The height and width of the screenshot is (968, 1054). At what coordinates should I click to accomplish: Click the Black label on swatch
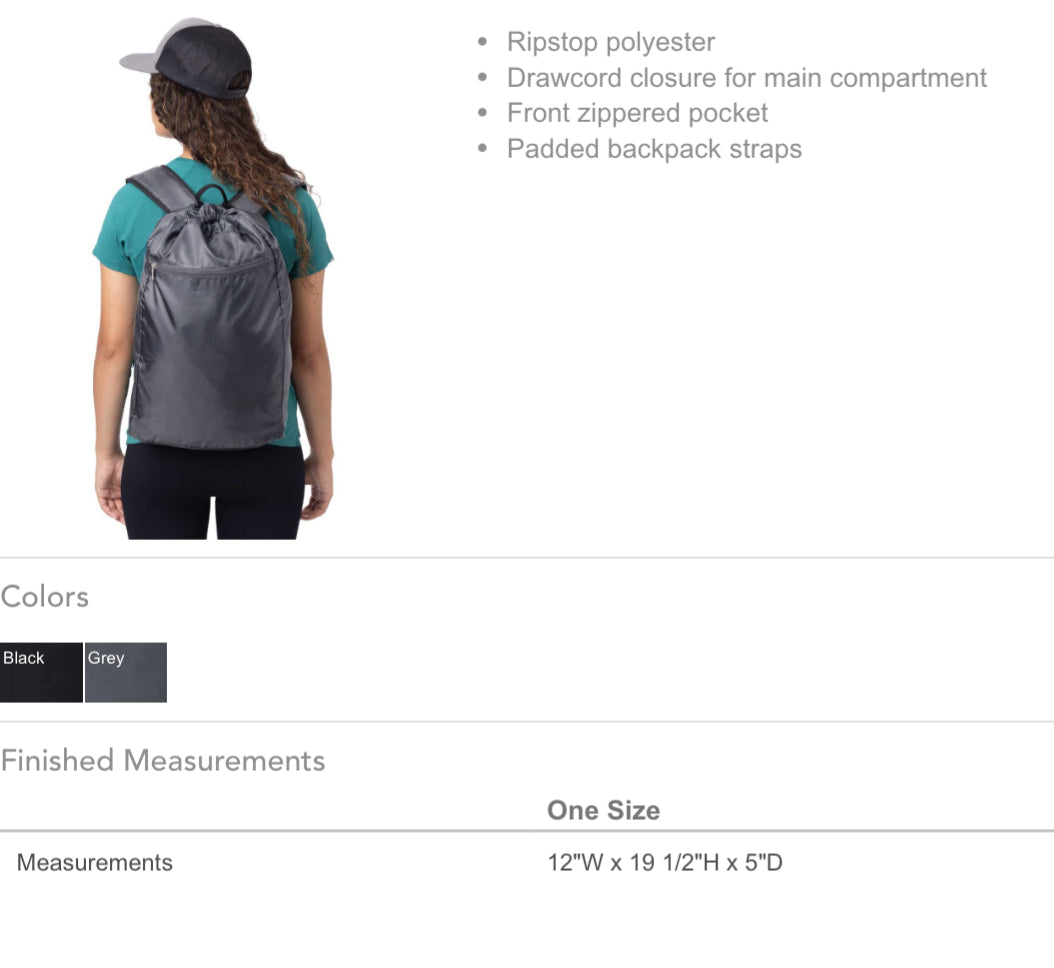[24, 657]
